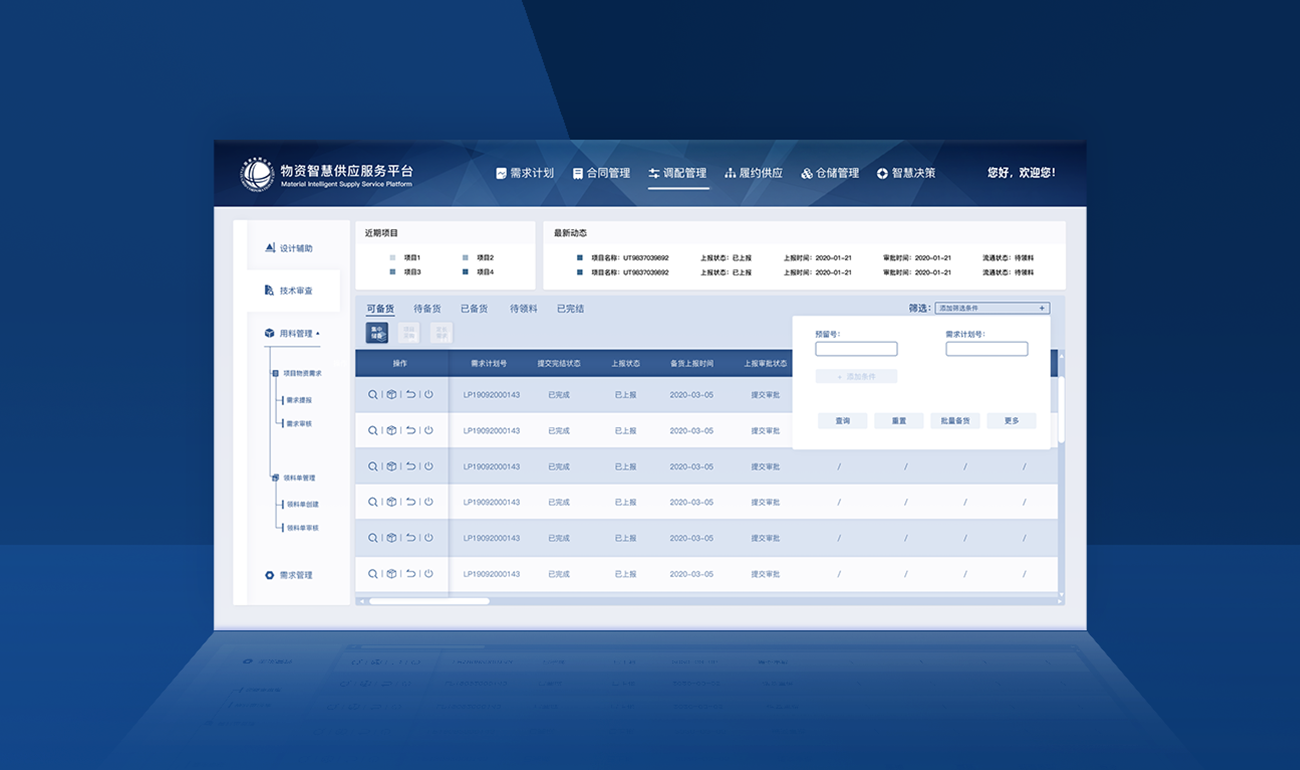
Task: Open 需求计划 in top navigation
Action: point(525,173)
